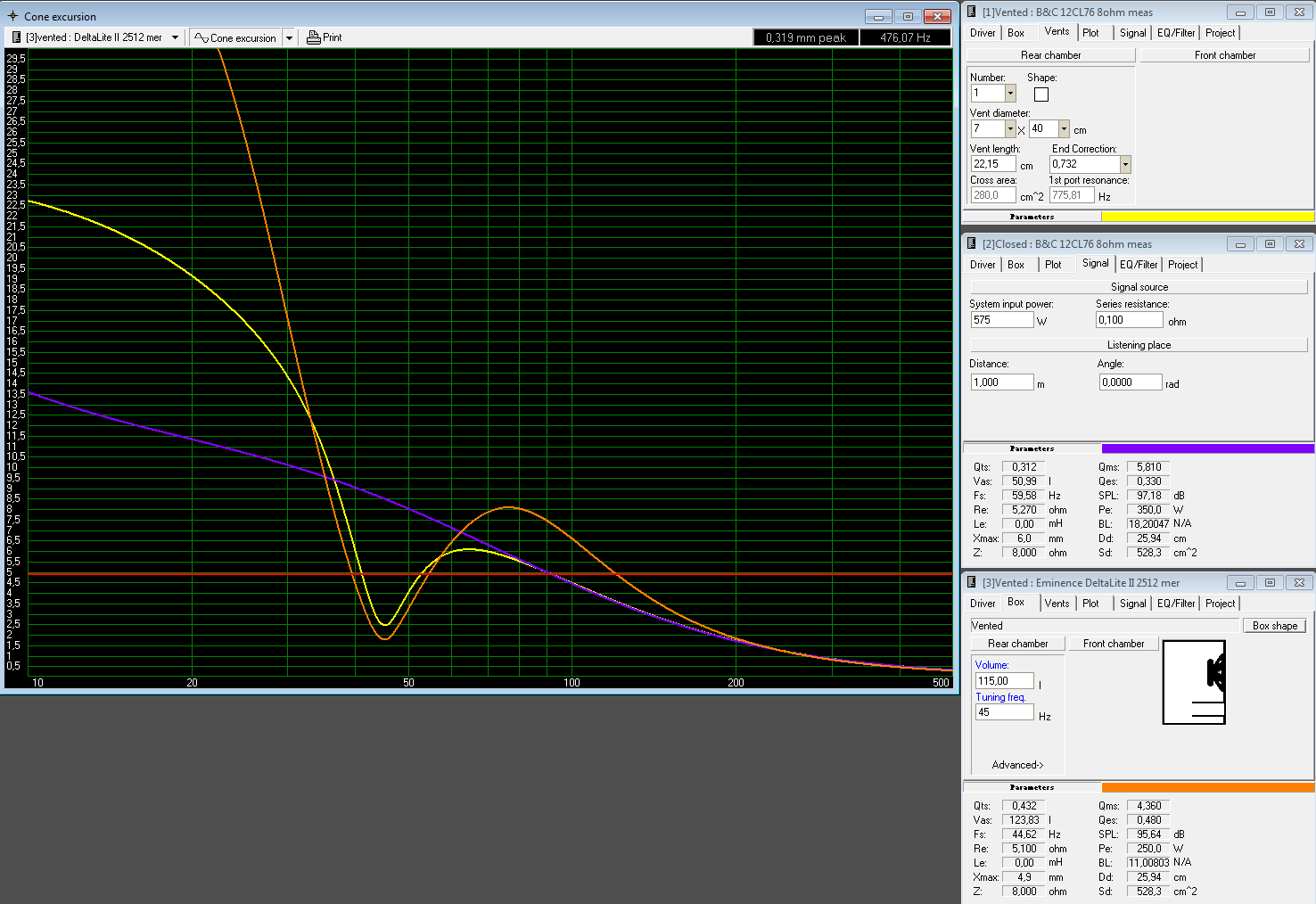Click the Cone excursion window title icon
1316x904 pixels.
(x=12, y=16)
